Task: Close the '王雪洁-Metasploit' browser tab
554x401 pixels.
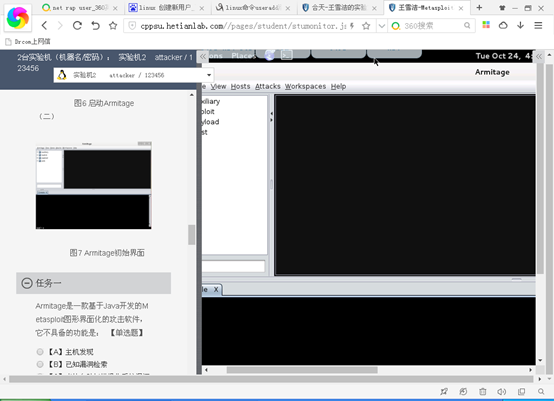Action: point(461,8)
